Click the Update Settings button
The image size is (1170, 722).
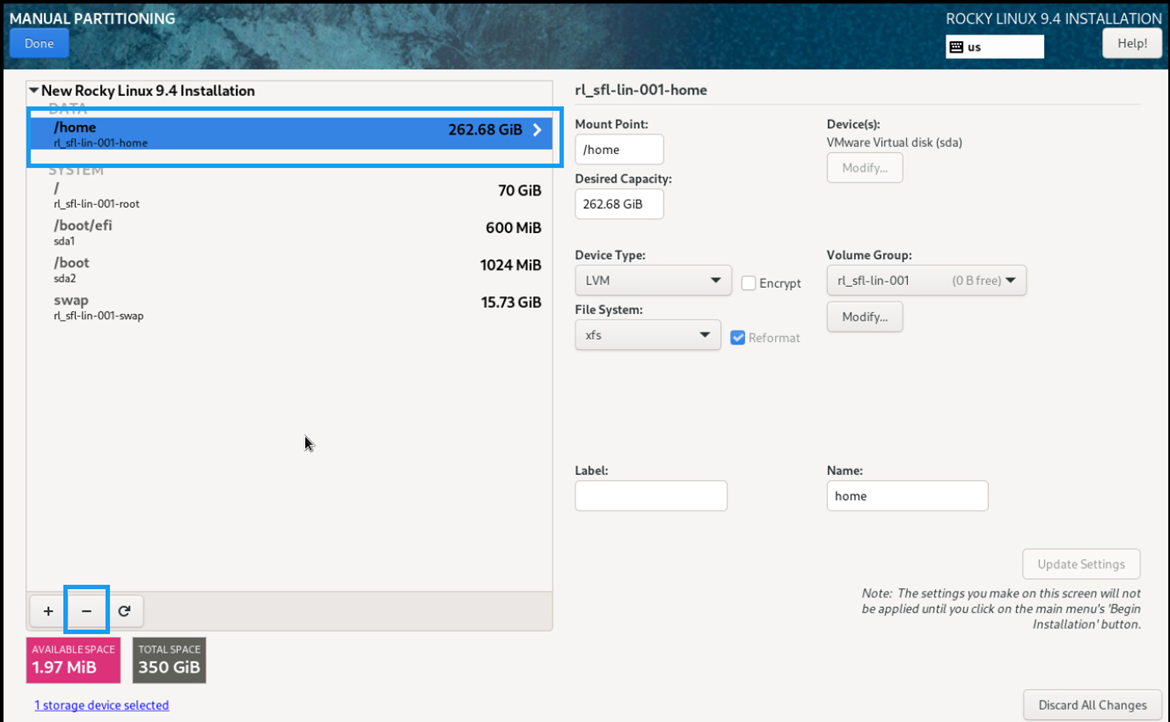(1081, 564)
